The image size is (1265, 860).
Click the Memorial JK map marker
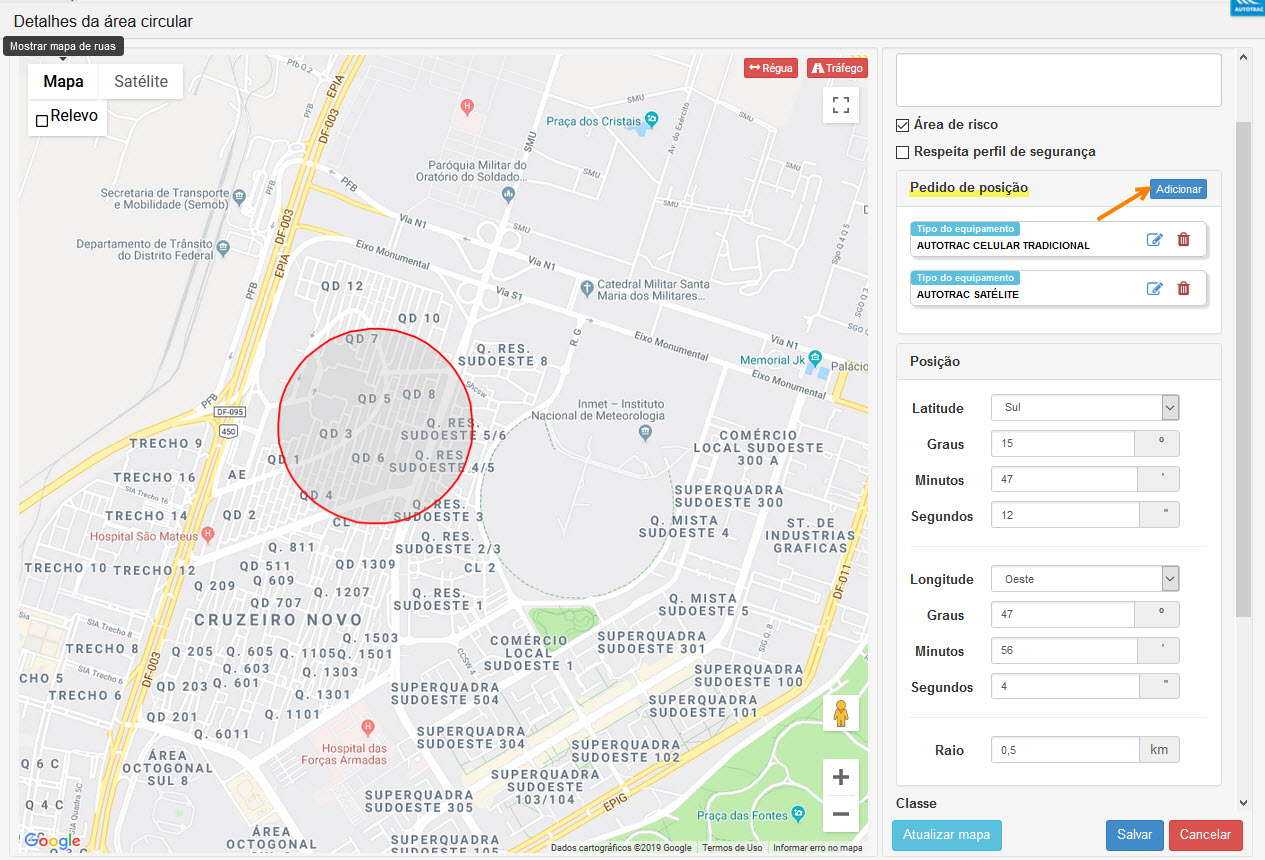(816, 359)
